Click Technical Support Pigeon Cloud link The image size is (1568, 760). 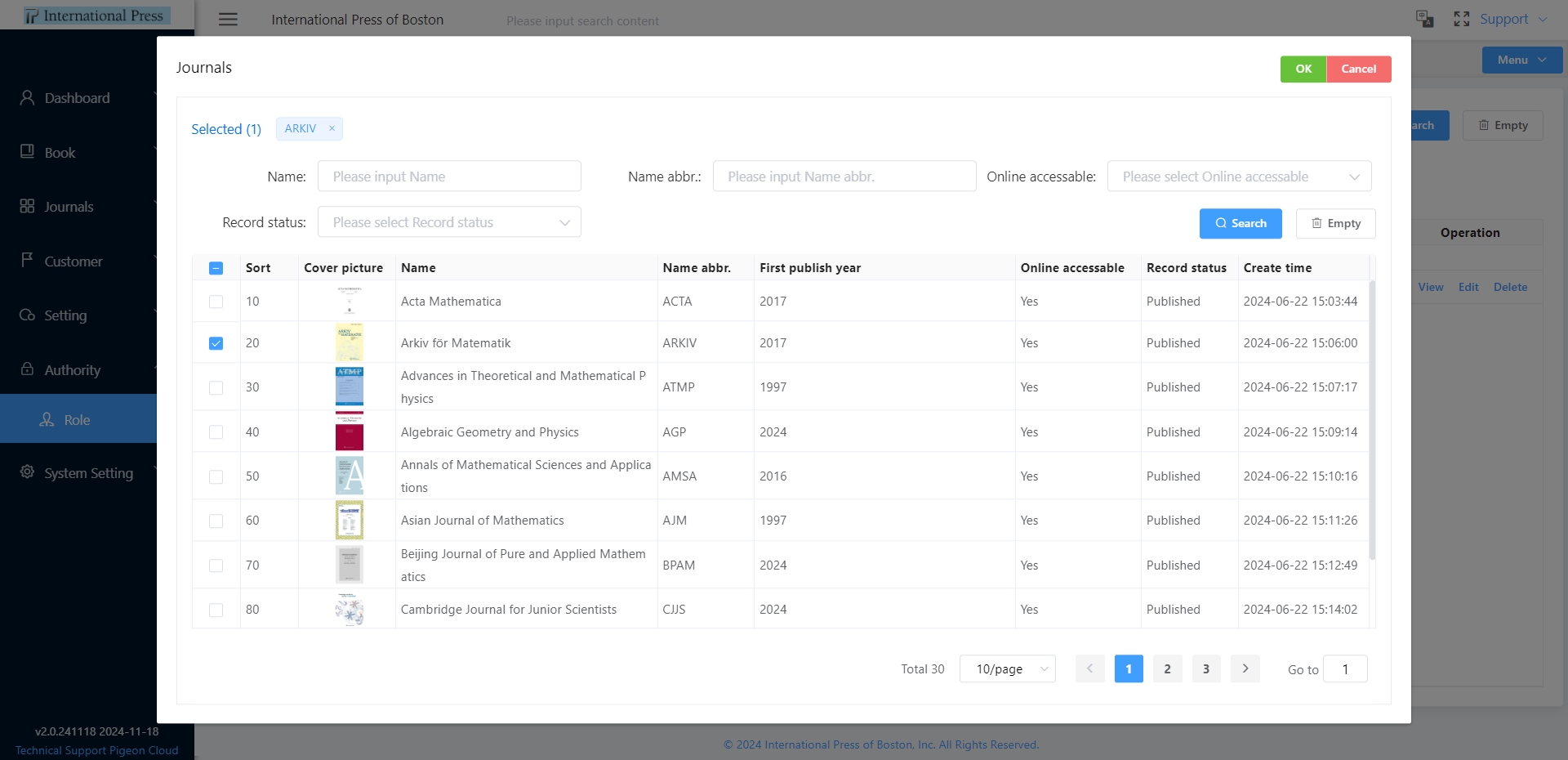click(x=96, y=750)
